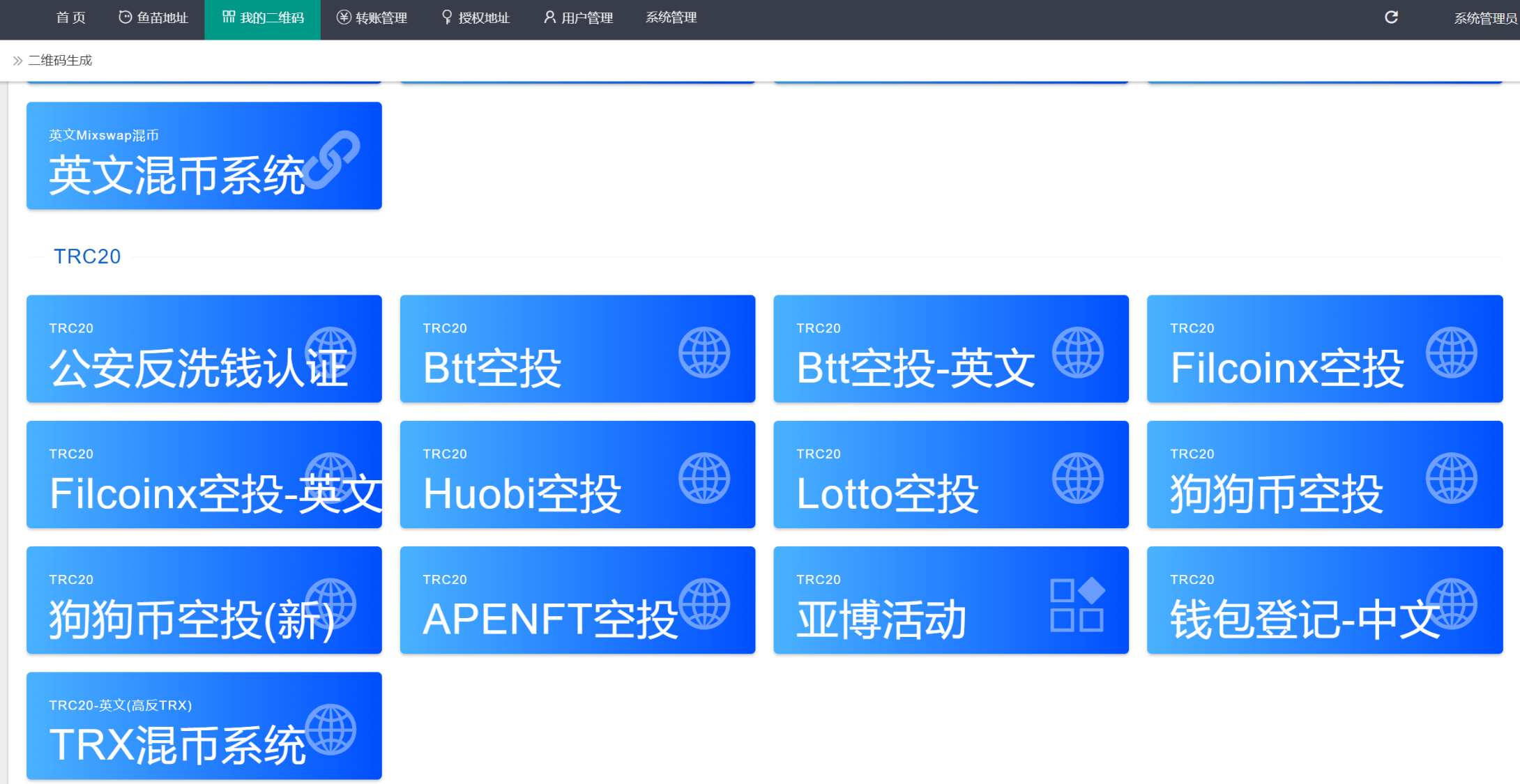Click the 英文Mixswap混币 subtitle text

coord(104,135)
